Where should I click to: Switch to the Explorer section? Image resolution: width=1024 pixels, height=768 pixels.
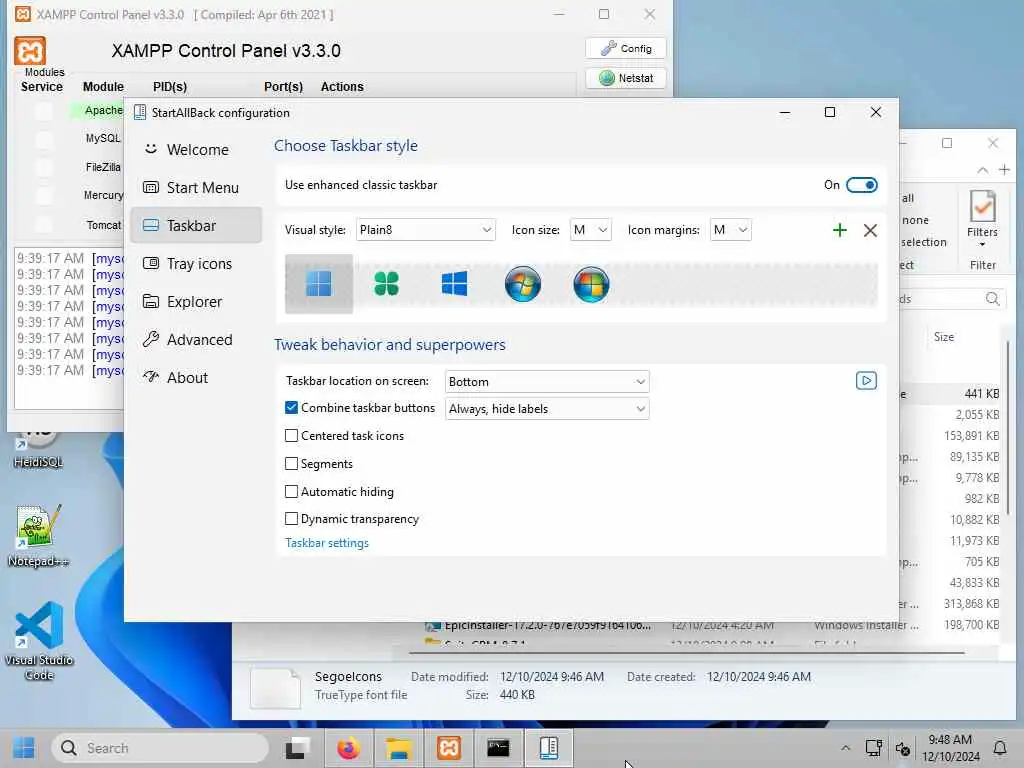click(196, 302)
